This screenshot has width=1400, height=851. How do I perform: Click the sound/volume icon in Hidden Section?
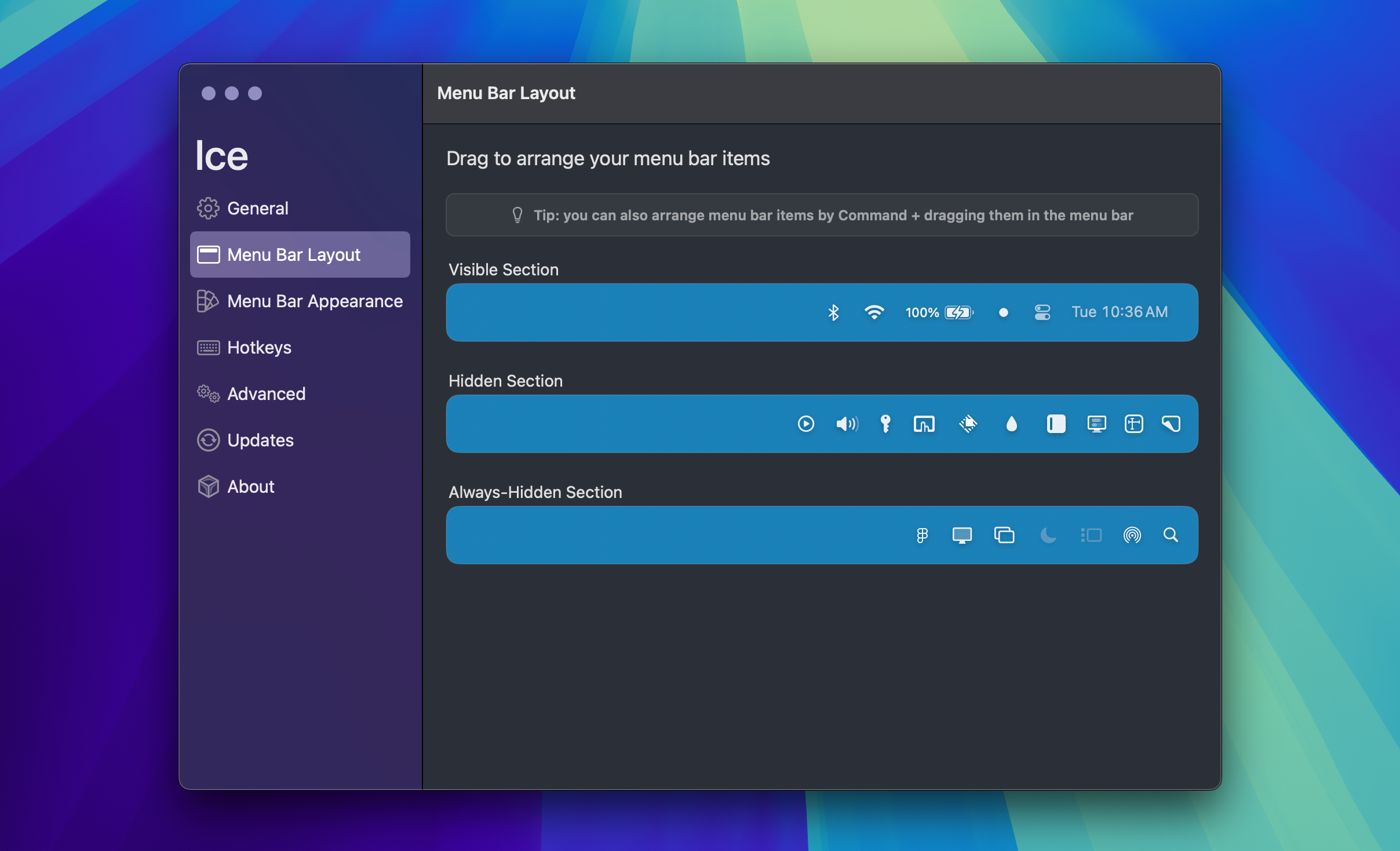[x=846, y=423]
